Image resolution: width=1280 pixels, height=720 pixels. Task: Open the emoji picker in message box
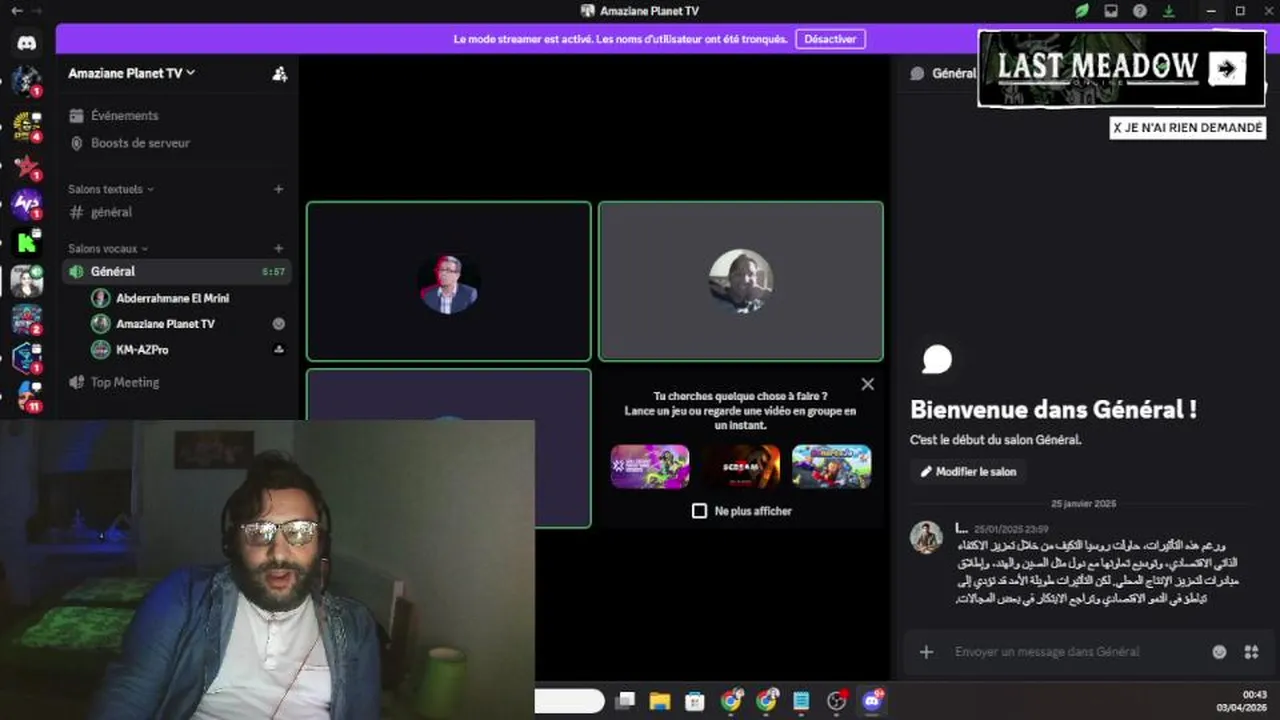[1219, 652]
